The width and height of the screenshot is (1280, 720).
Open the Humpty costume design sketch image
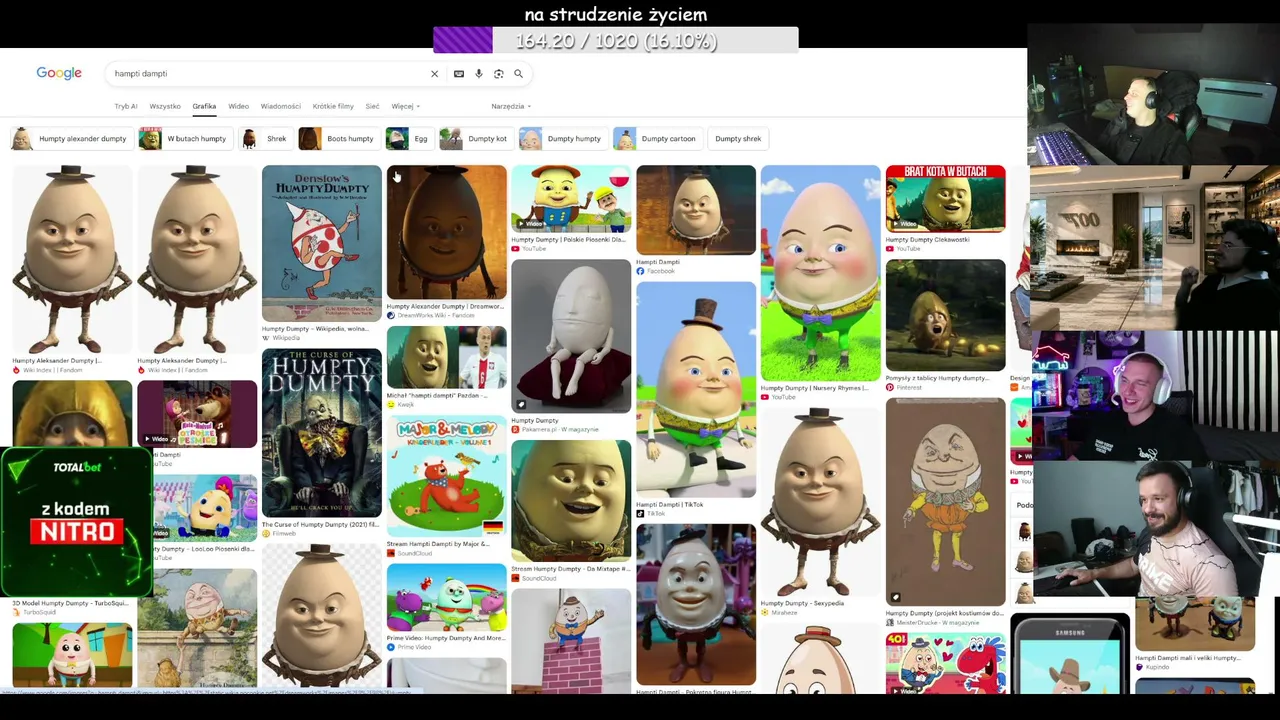(x=945, y=502)
